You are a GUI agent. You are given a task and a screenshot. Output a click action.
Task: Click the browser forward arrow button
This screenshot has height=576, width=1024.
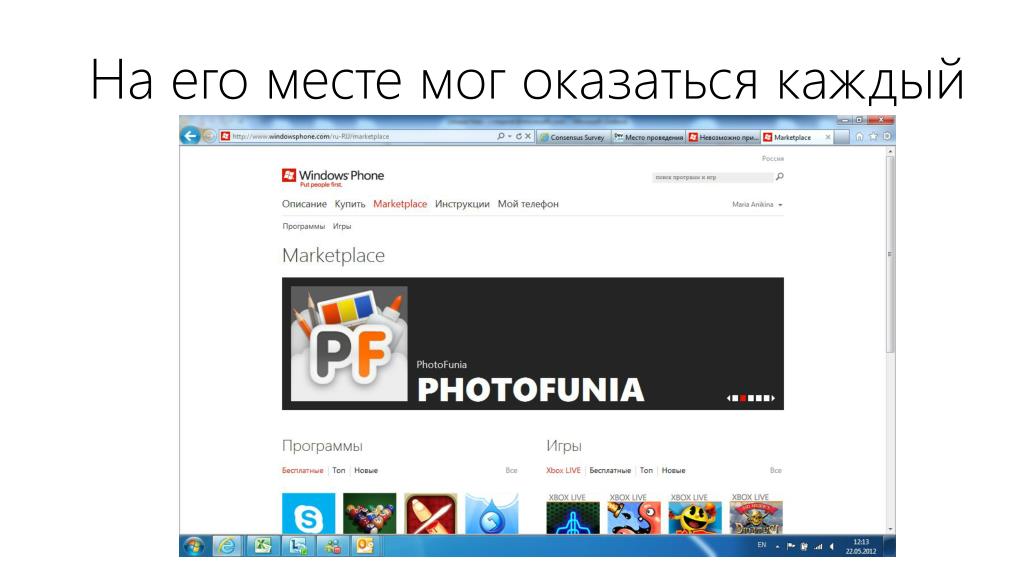pos(209,136)
